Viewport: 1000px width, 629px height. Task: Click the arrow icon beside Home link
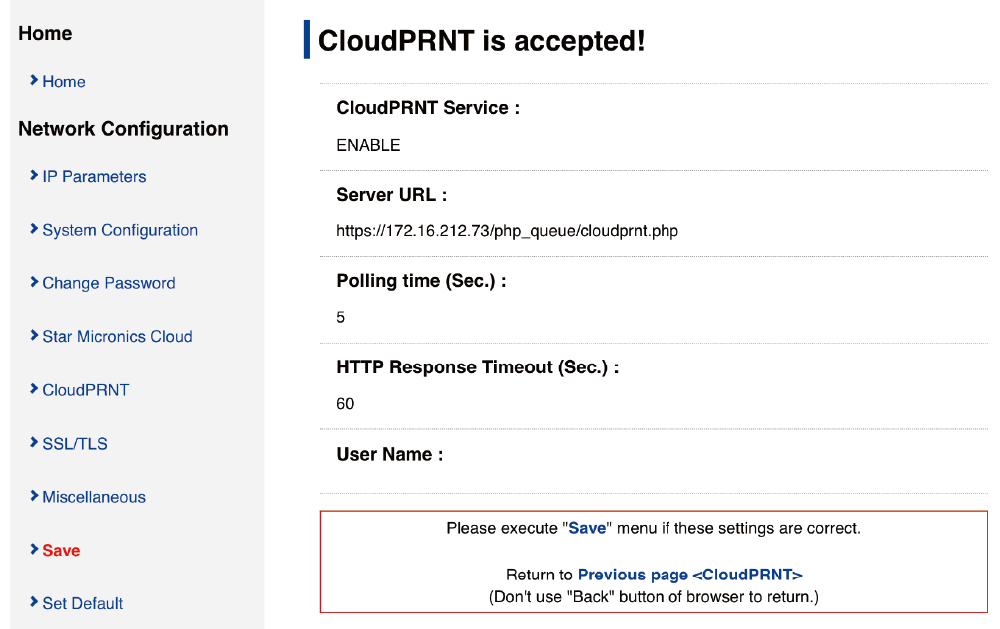tap(34, 80)
